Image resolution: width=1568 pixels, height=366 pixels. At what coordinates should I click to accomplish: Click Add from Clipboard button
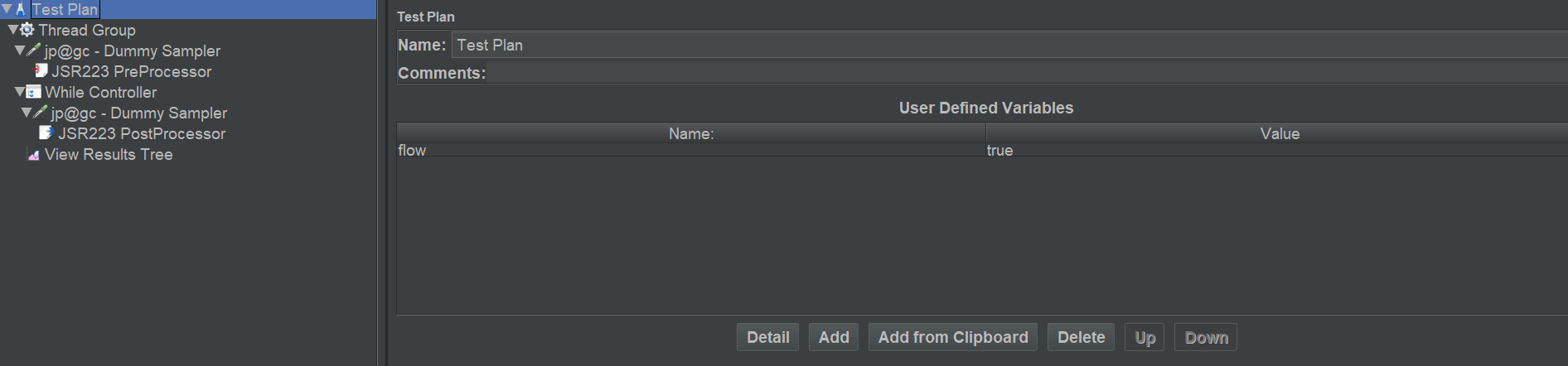953,337
